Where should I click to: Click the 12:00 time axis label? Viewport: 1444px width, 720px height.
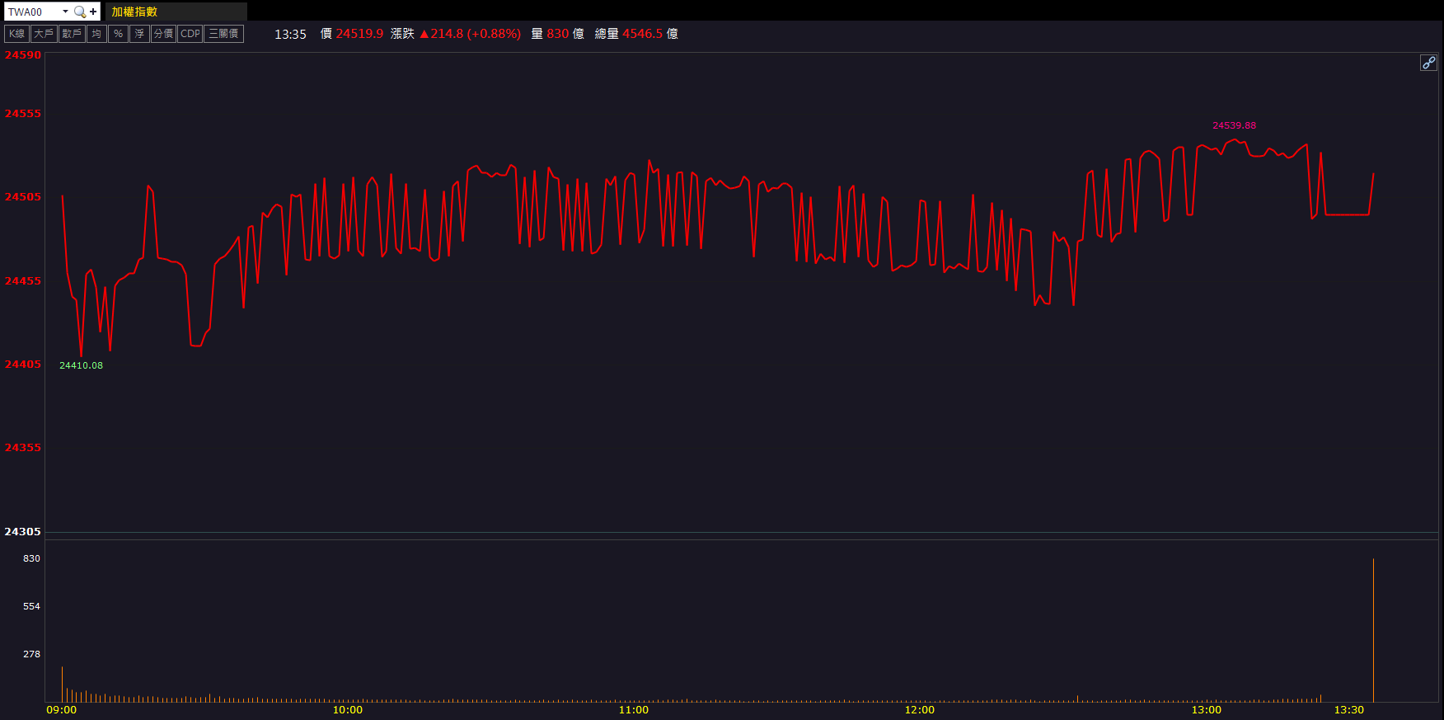point(919,710)
